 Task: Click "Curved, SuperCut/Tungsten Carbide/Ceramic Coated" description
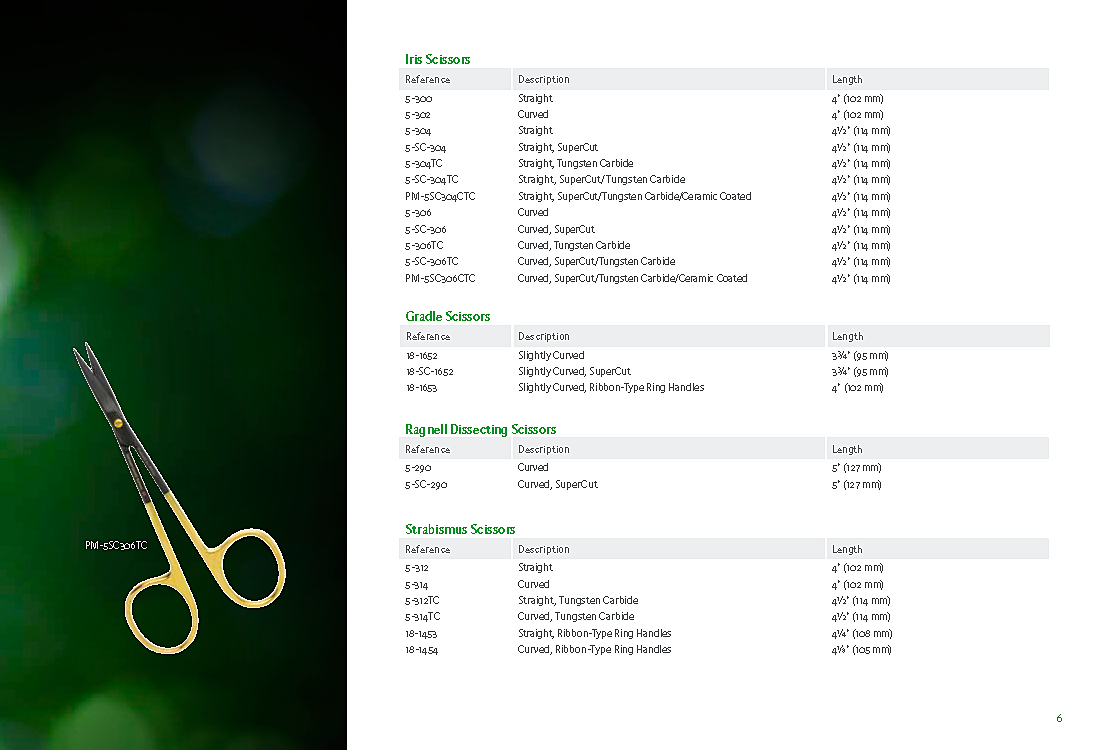[x=632, y=279]
